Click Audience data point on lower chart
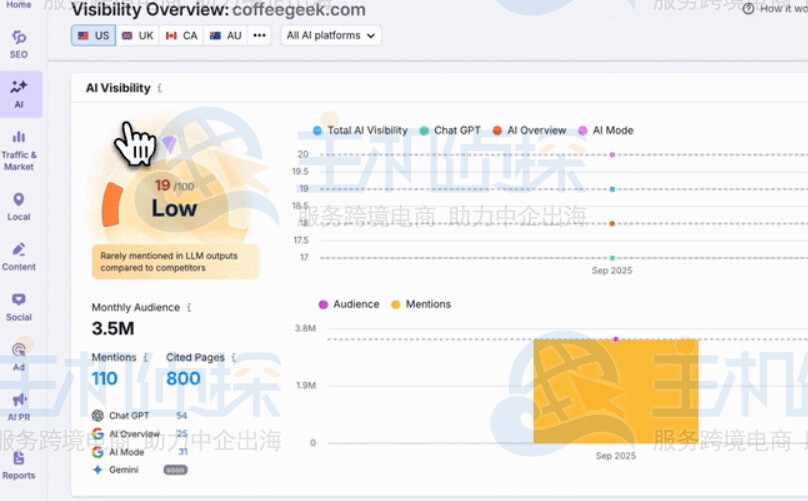The image size is (808, 501). [616, 339]
